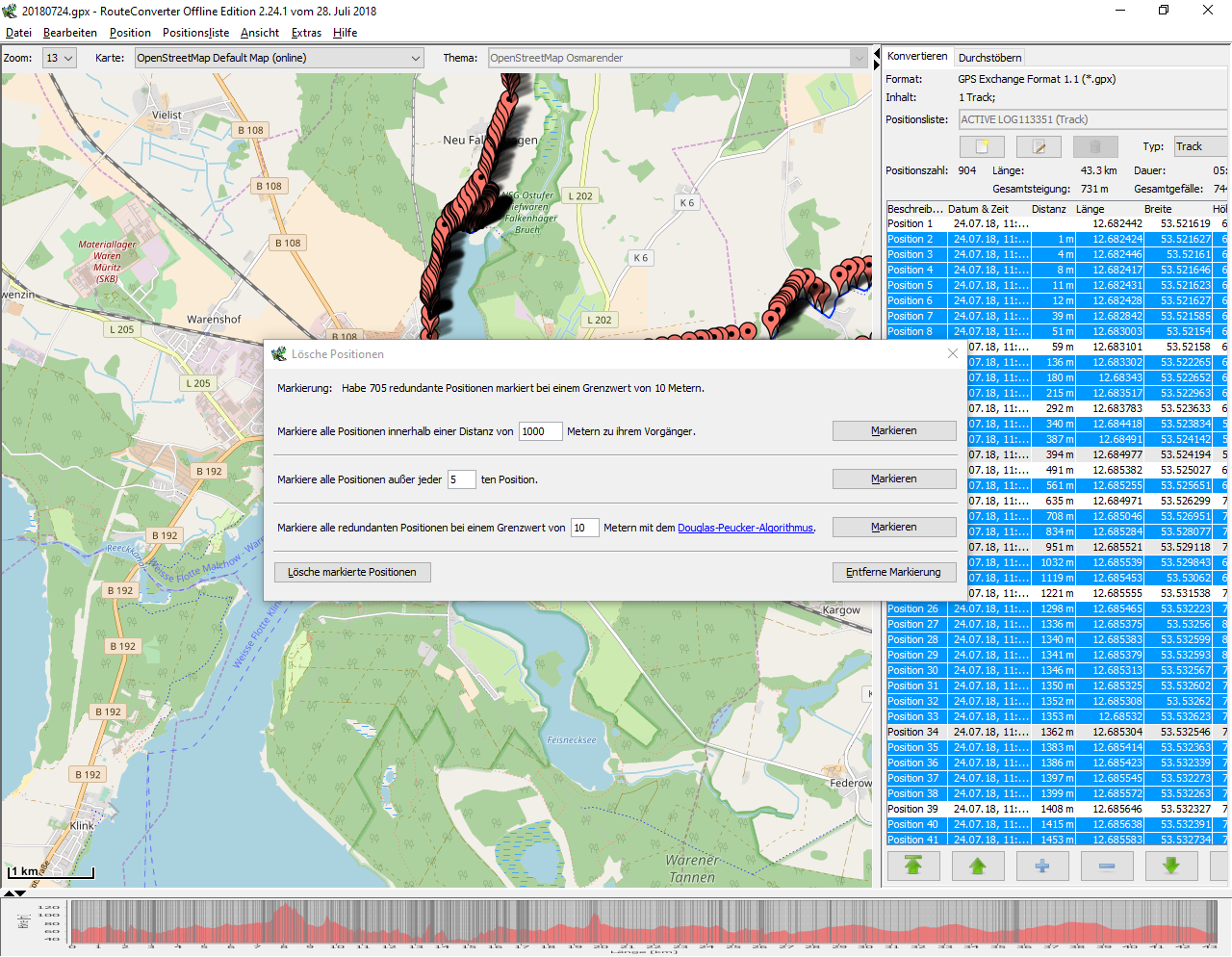Click the blue plus add position icon
This screenshot has height=957, width=1232.
[x=1042, y=866]
